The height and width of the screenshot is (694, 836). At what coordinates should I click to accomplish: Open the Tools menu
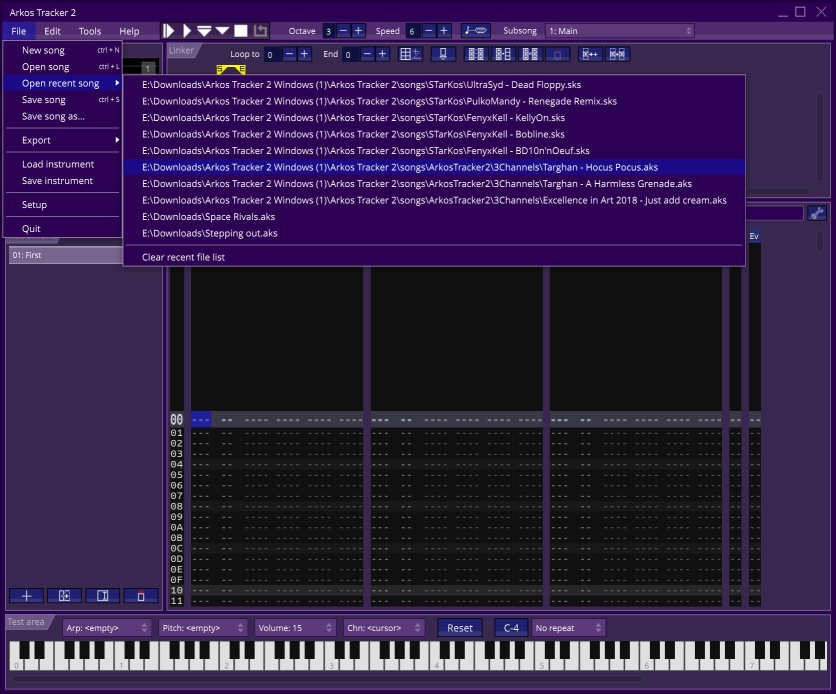click(90, 31)
